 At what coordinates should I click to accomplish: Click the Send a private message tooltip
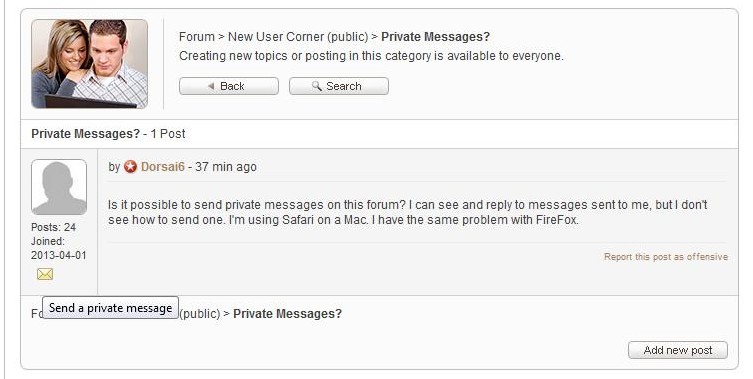click(x=110, y=307)
